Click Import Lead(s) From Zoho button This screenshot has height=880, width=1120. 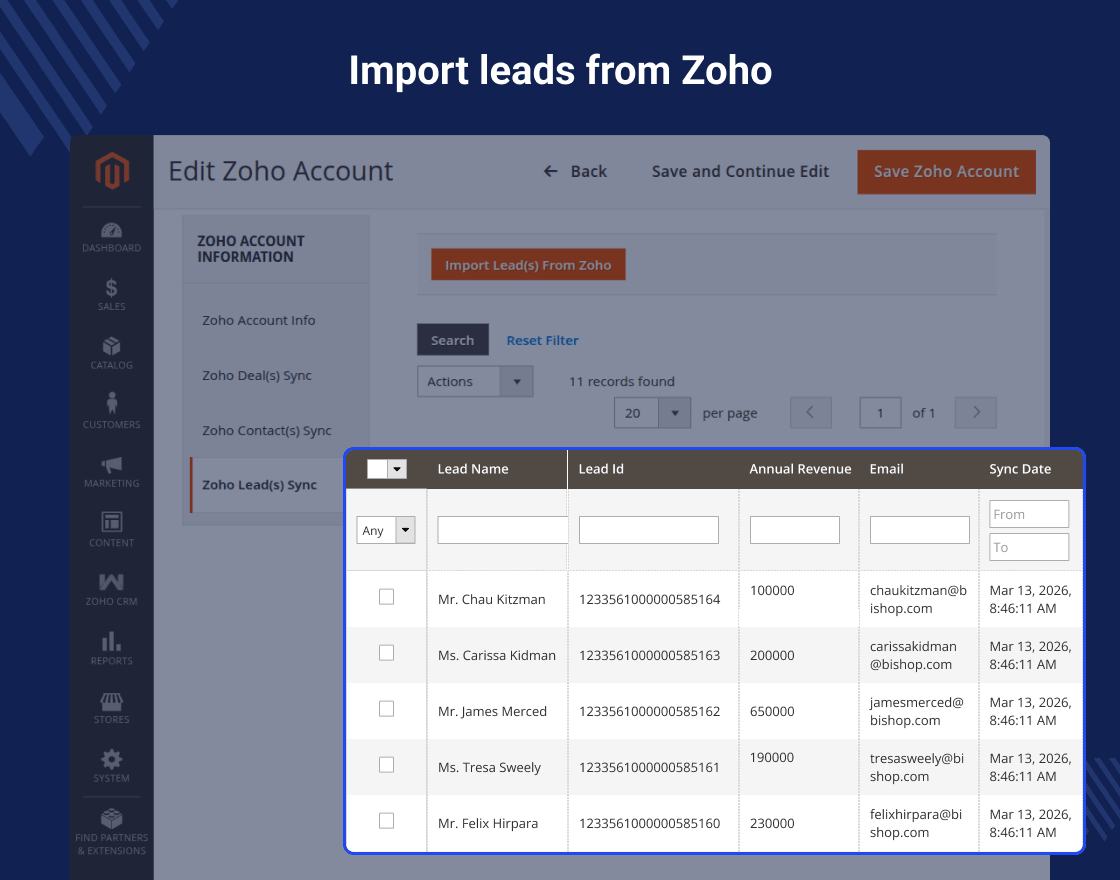(528, 265)
